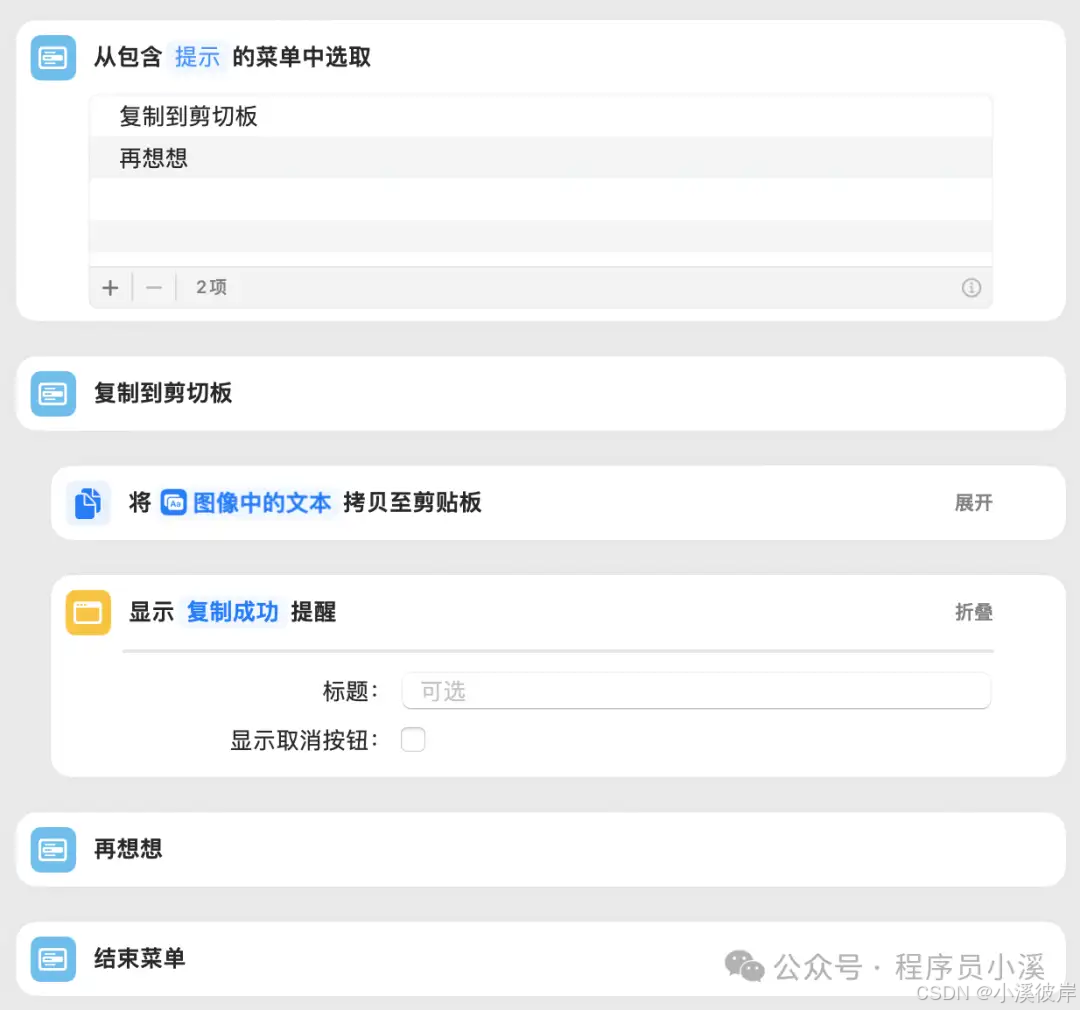Select the 结束菜单 action label
Viewport: 1080px width, 1010px height.
(140, 958)
